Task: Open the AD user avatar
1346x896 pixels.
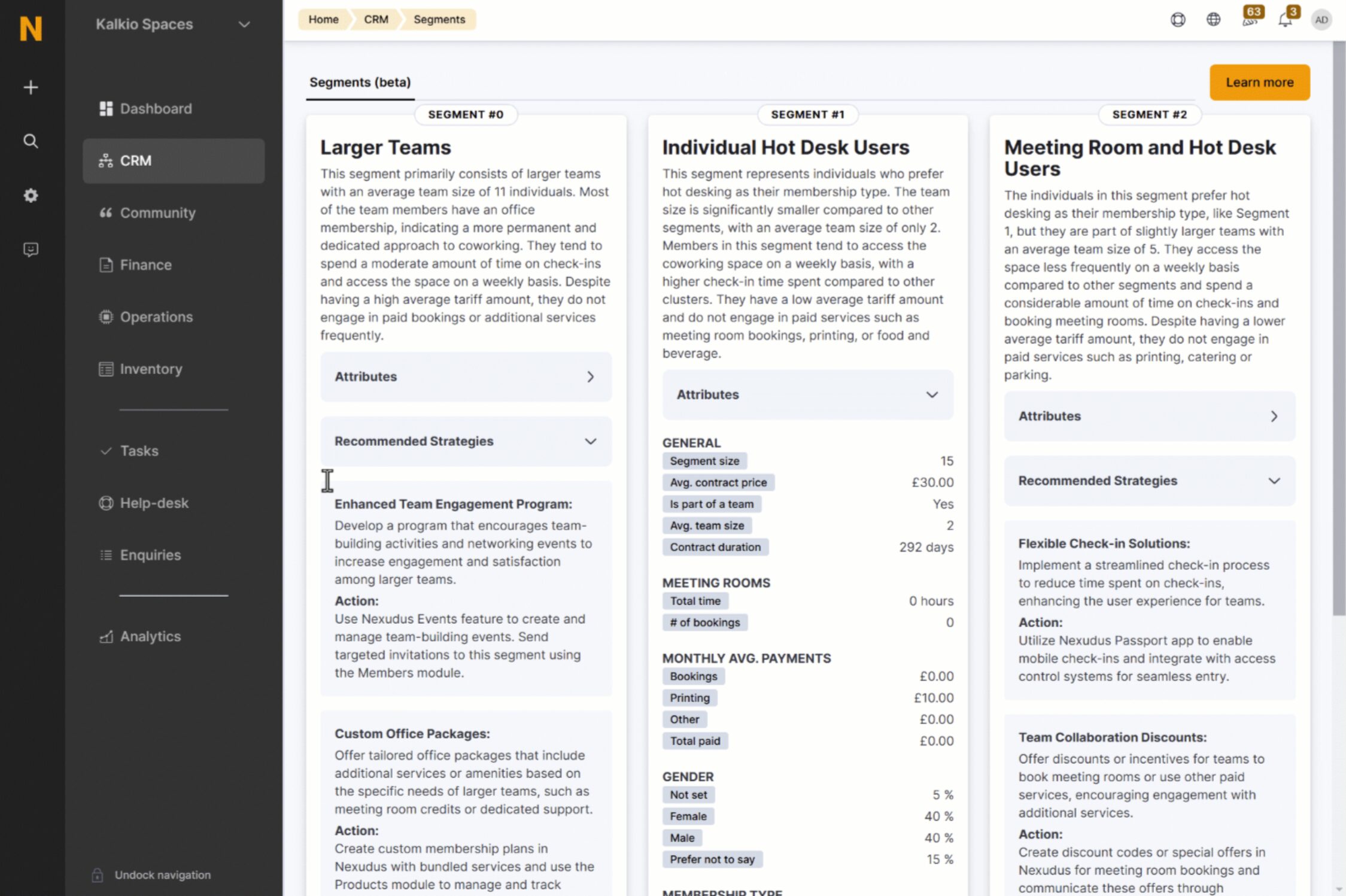Action: point(1321,20)
